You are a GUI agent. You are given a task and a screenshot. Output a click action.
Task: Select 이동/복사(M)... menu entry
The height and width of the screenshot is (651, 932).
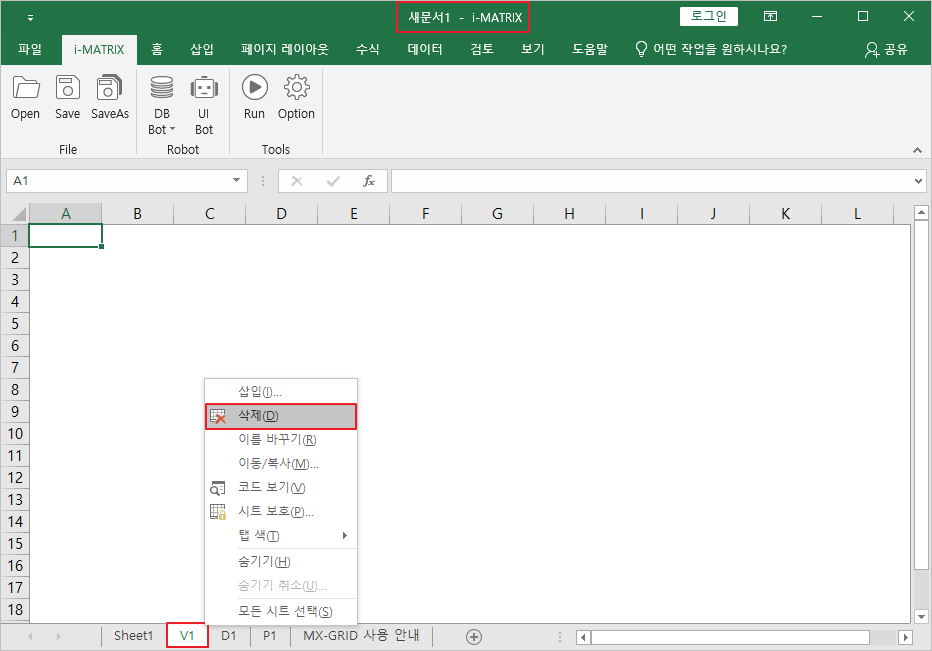tap(281, 464)
